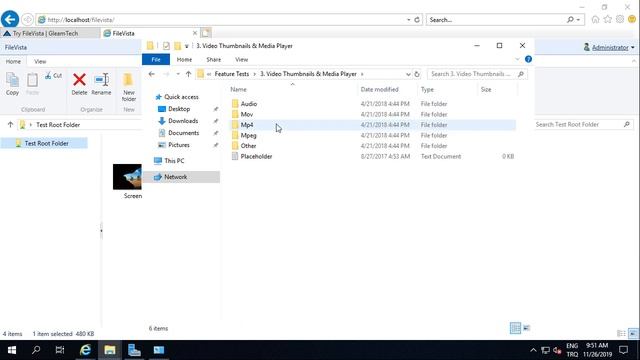Screen dimensions: 640x360
Task: Open the browser home icon
Action: [596, 19]
